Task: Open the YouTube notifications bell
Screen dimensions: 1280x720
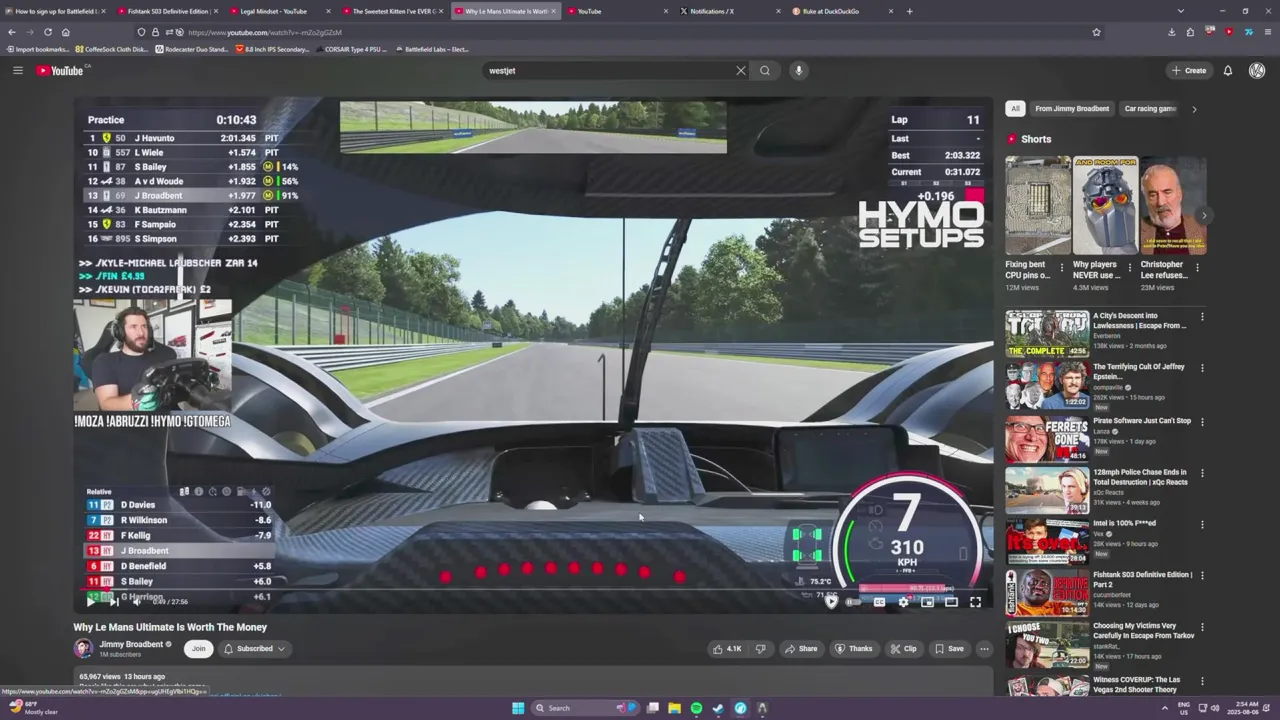Action: (1228, 70)
